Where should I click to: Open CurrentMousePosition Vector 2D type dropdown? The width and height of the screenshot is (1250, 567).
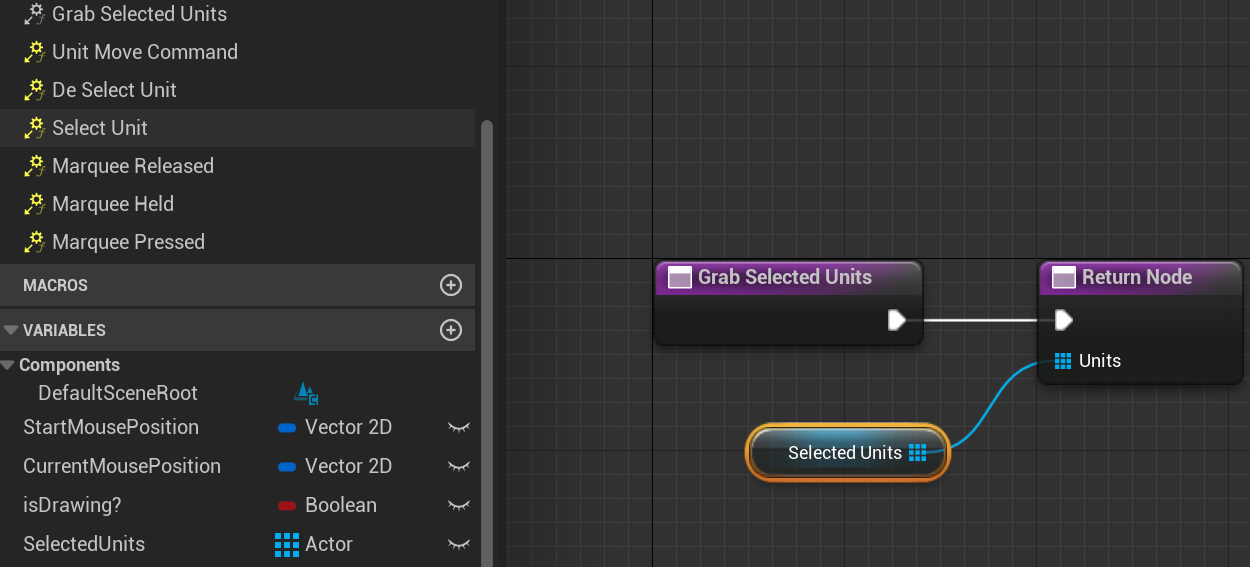click(x=335, y=466)
